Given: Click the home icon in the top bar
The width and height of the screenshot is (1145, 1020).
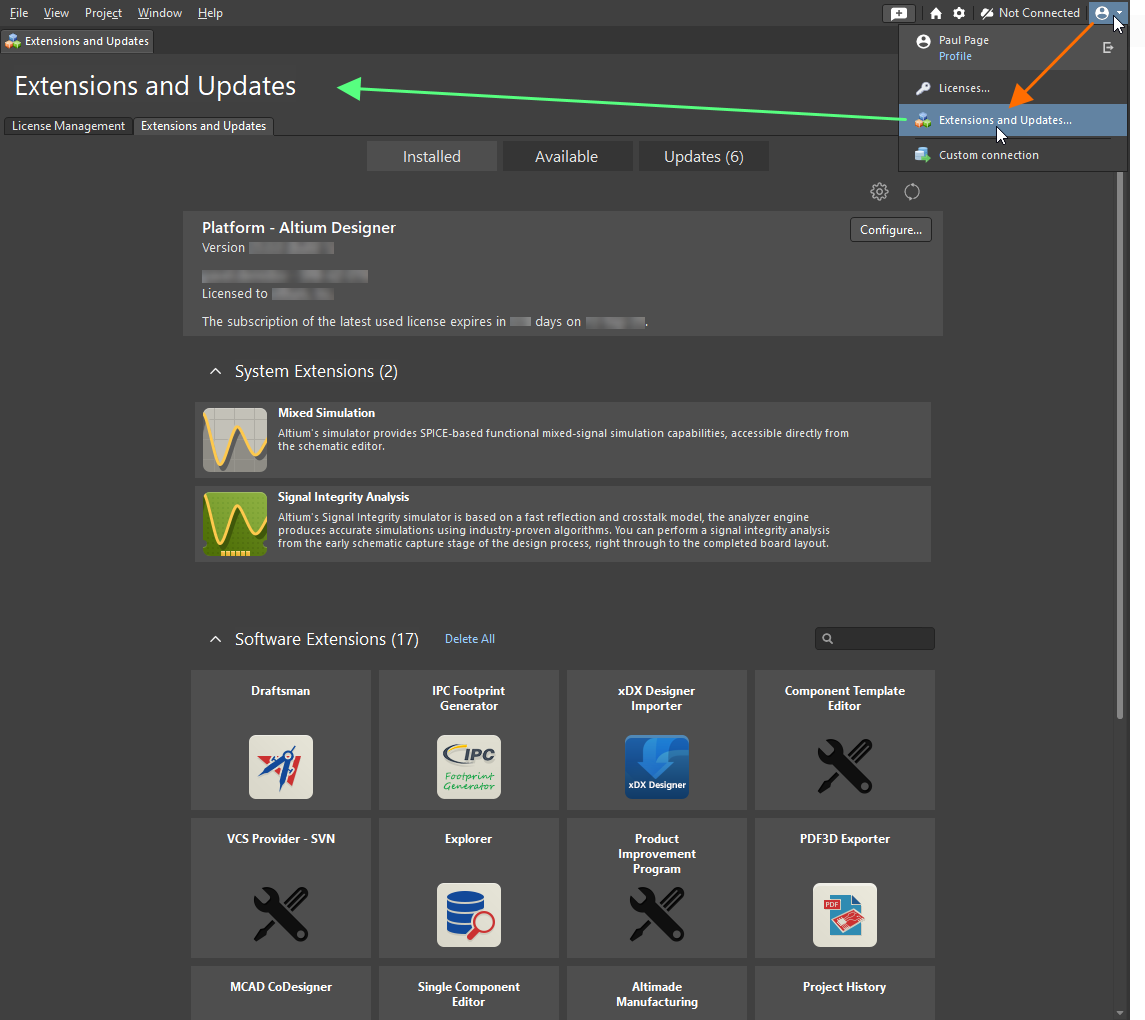Looking at the screenshot, I should coord(935,13).
